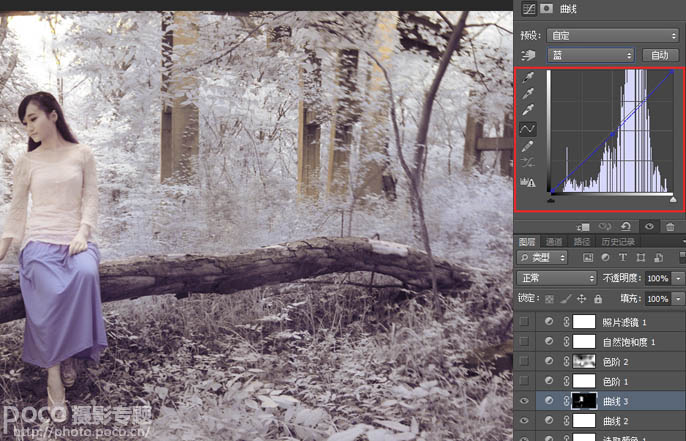Click the 不透明度 100% value field
The image size is (686, 441).
coord(658,278)
